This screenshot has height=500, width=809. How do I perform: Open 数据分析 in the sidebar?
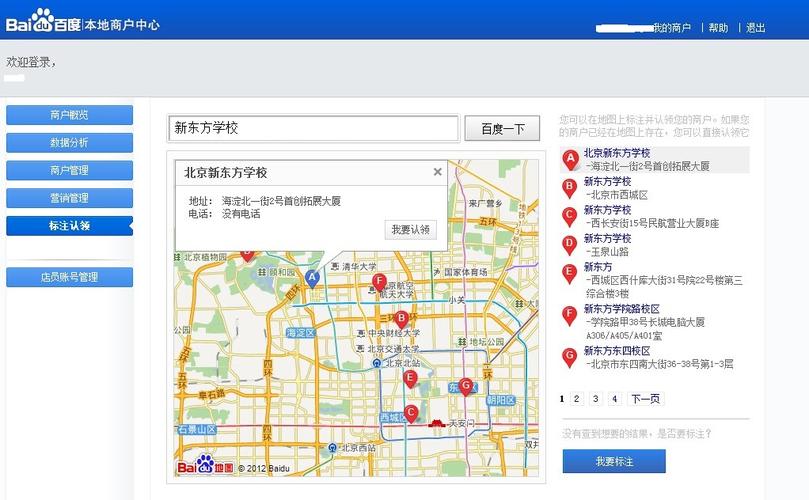point(69,143)
